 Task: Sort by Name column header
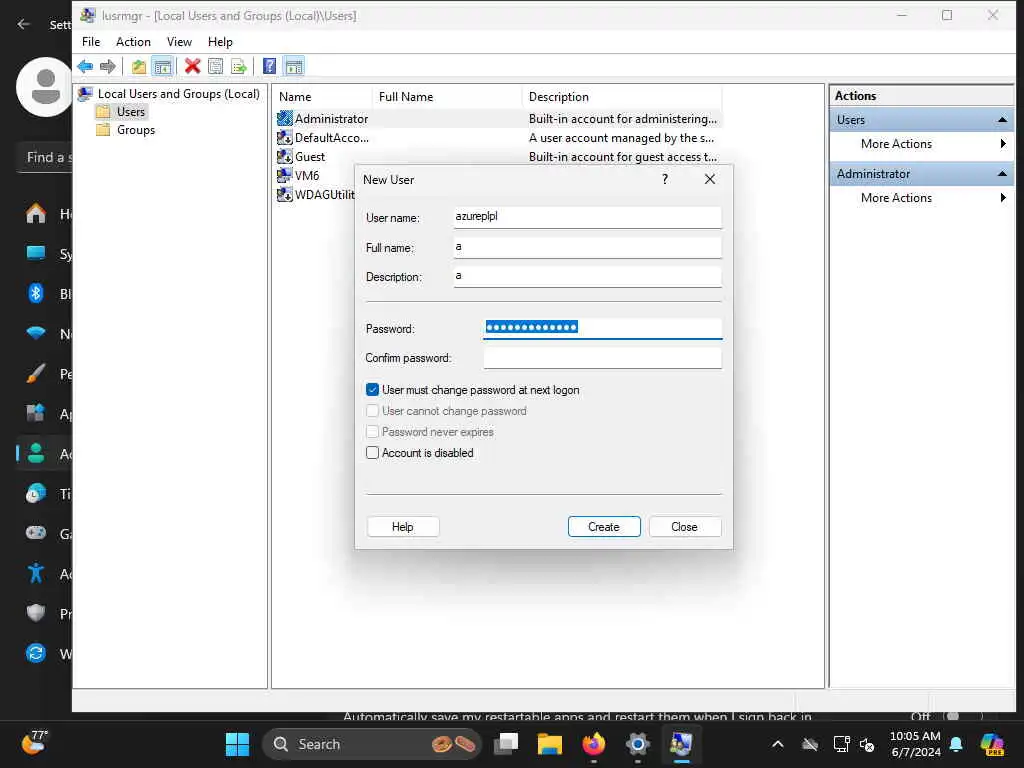[x=322, y=97]
